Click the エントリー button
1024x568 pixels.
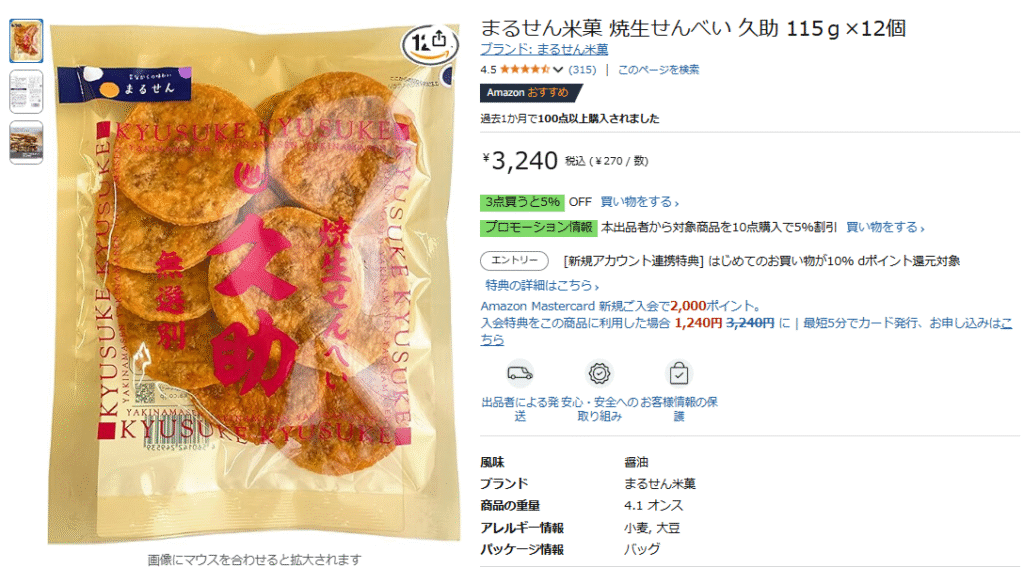pyautogui.click(x=514, y=260)
